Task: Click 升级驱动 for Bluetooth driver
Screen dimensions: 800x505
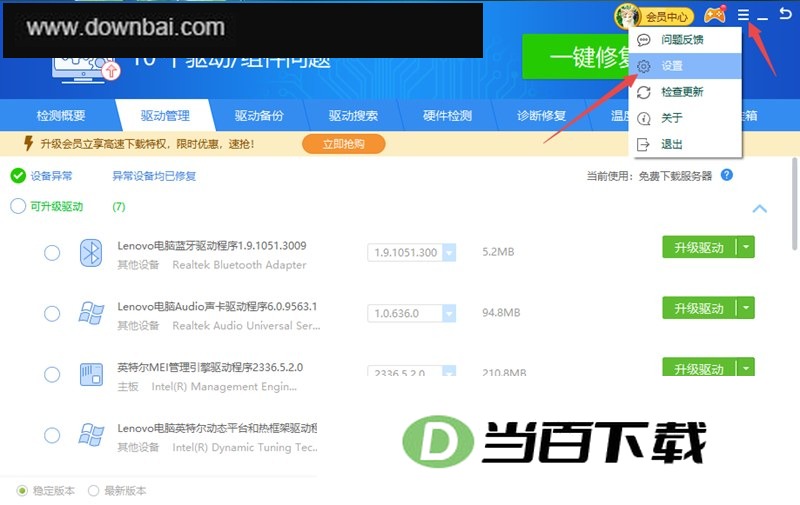Action: (x=699, y=247)
